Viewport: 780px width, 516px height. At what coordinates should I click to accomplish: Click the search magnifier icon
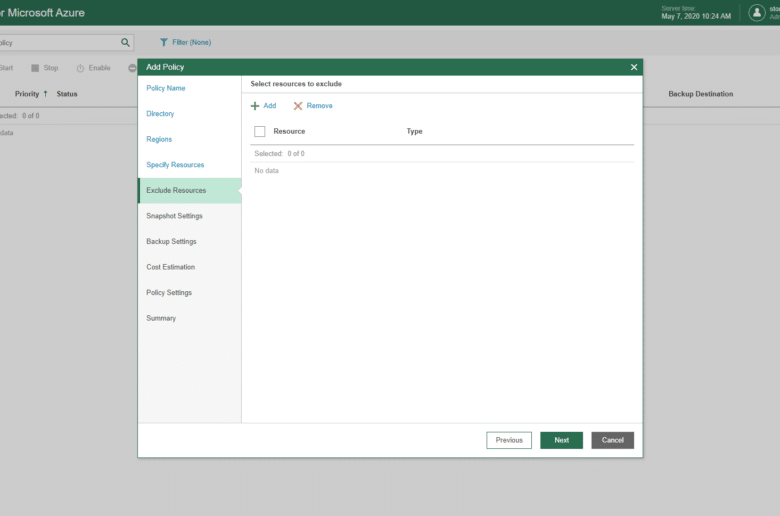tap(125, 43)
